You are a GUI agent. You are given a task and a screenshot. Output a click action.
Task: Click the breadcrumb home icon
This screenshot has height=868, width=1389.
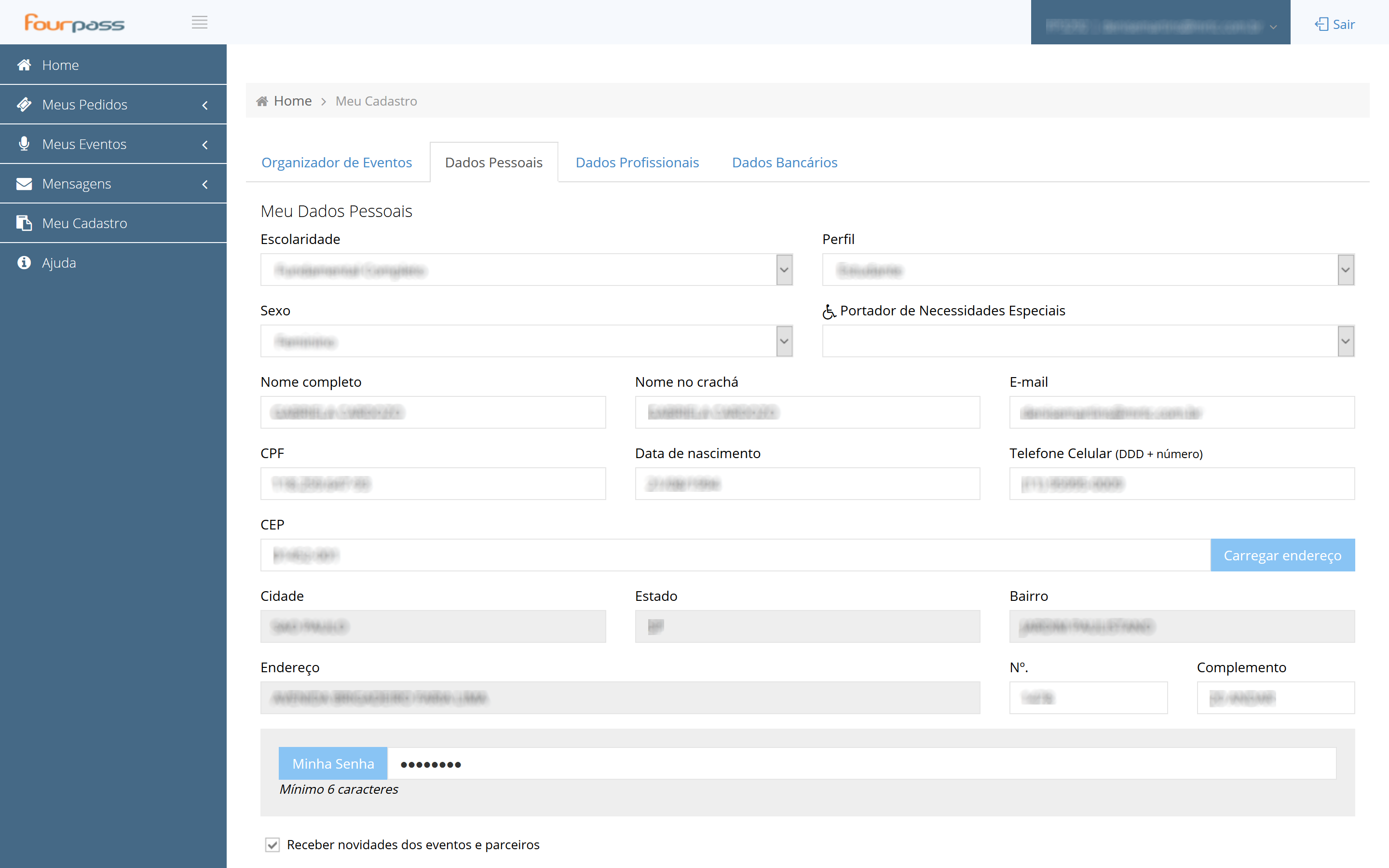pos(262,101)
